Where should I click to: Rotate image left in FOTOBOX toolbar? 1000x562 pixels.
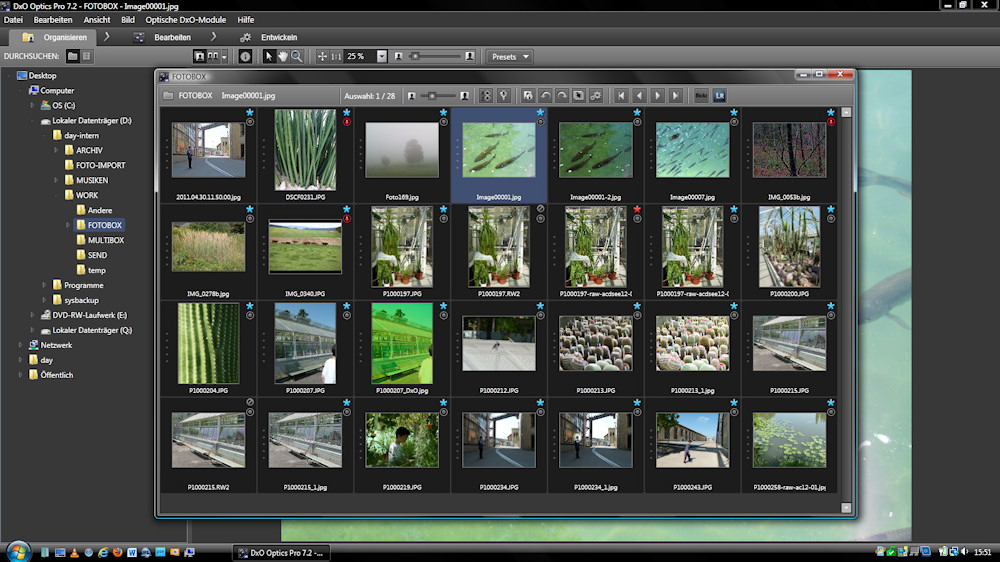click(545, 95)
